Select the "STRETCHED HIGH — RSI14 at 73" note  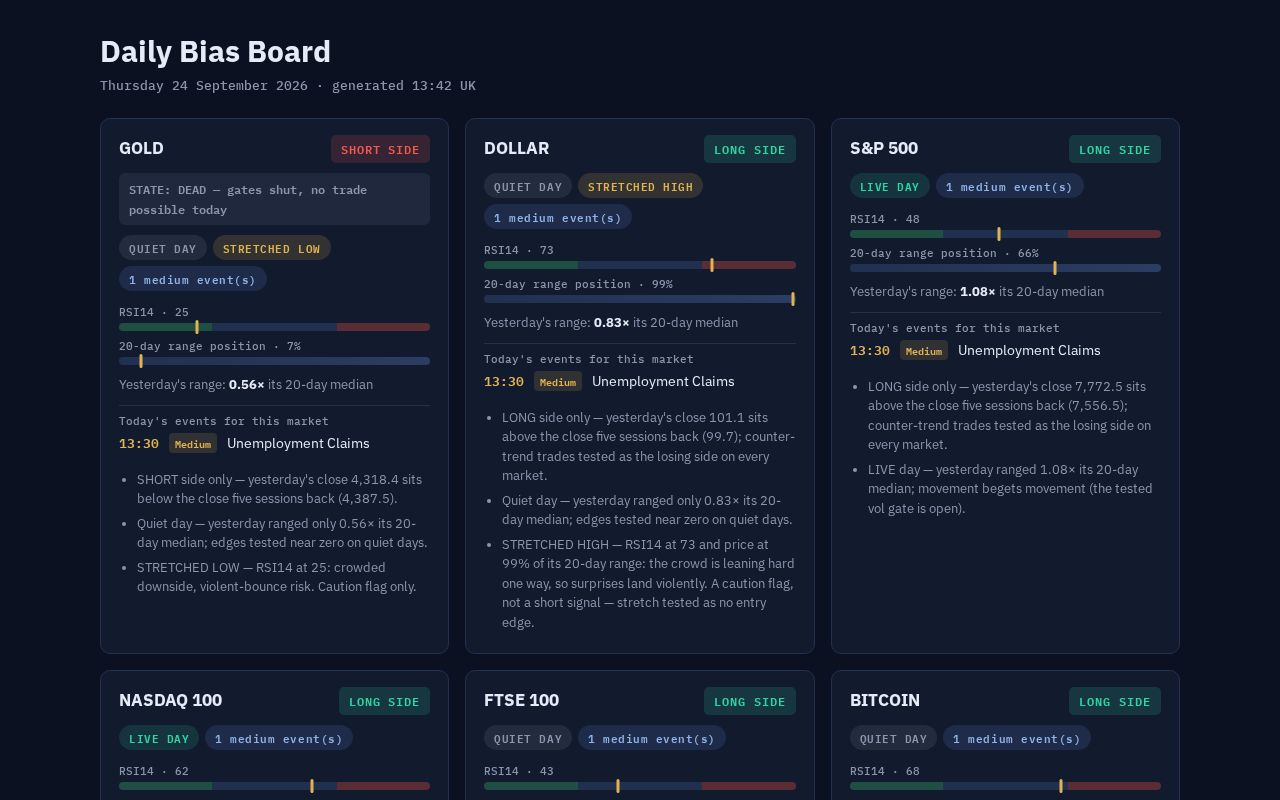648,583
